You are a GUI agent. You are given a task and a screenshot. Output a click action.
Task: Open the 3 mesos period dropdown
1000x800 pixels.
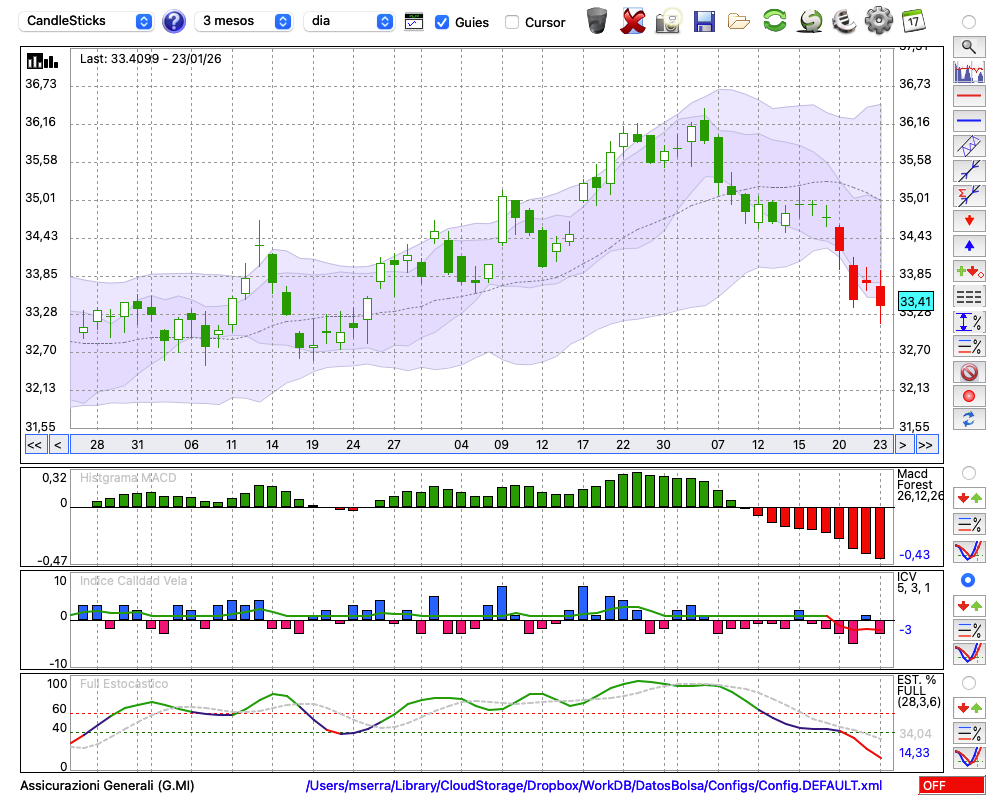tap(246, 21)
